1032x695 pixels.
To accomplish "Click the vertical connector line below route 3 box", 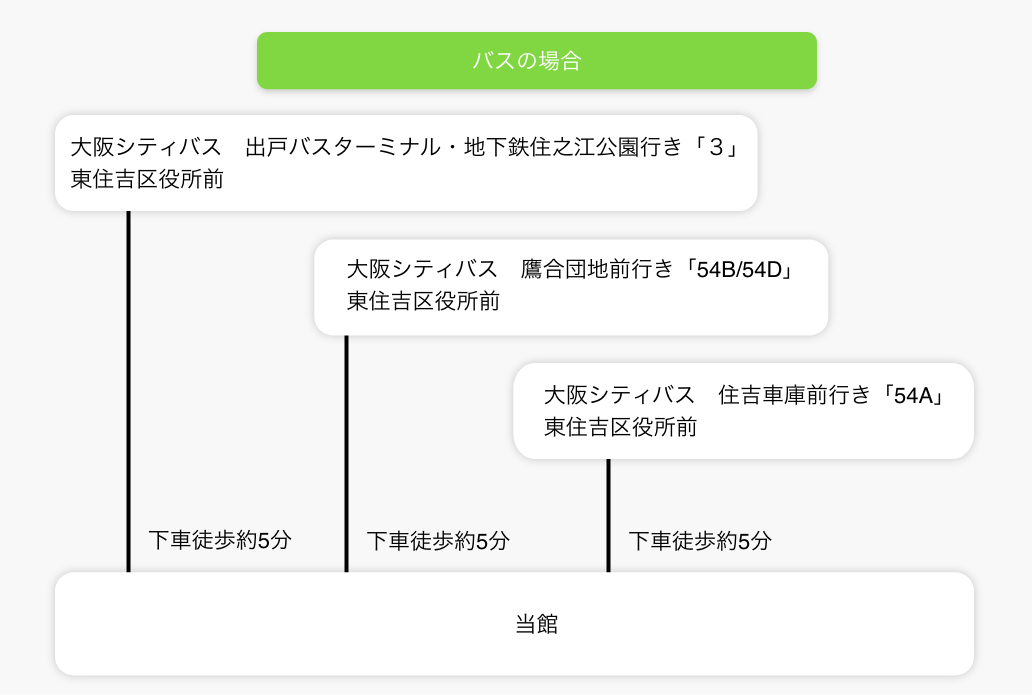I will click(128, 390).
